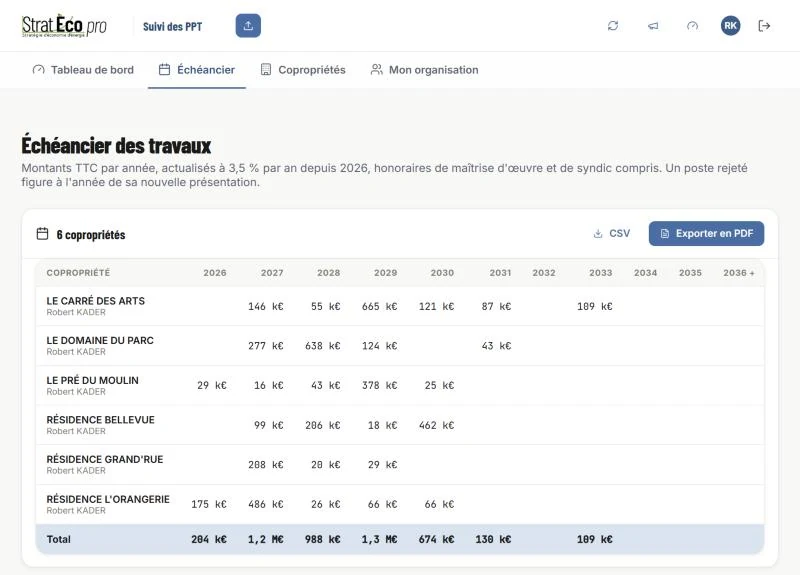Screen dimensions: 800x575
Task: Open the megaphone announcements icon
Action: [x=653, y=26]
